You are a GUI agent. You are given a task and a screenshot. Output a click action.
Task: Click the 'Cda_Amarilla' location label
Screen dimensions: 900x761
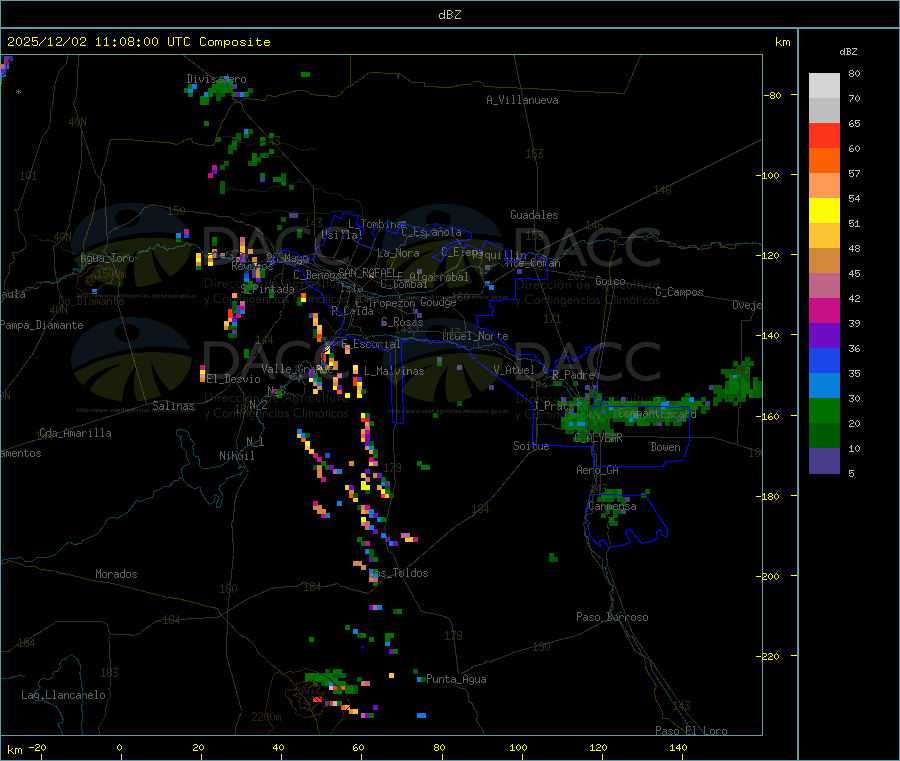75,433
